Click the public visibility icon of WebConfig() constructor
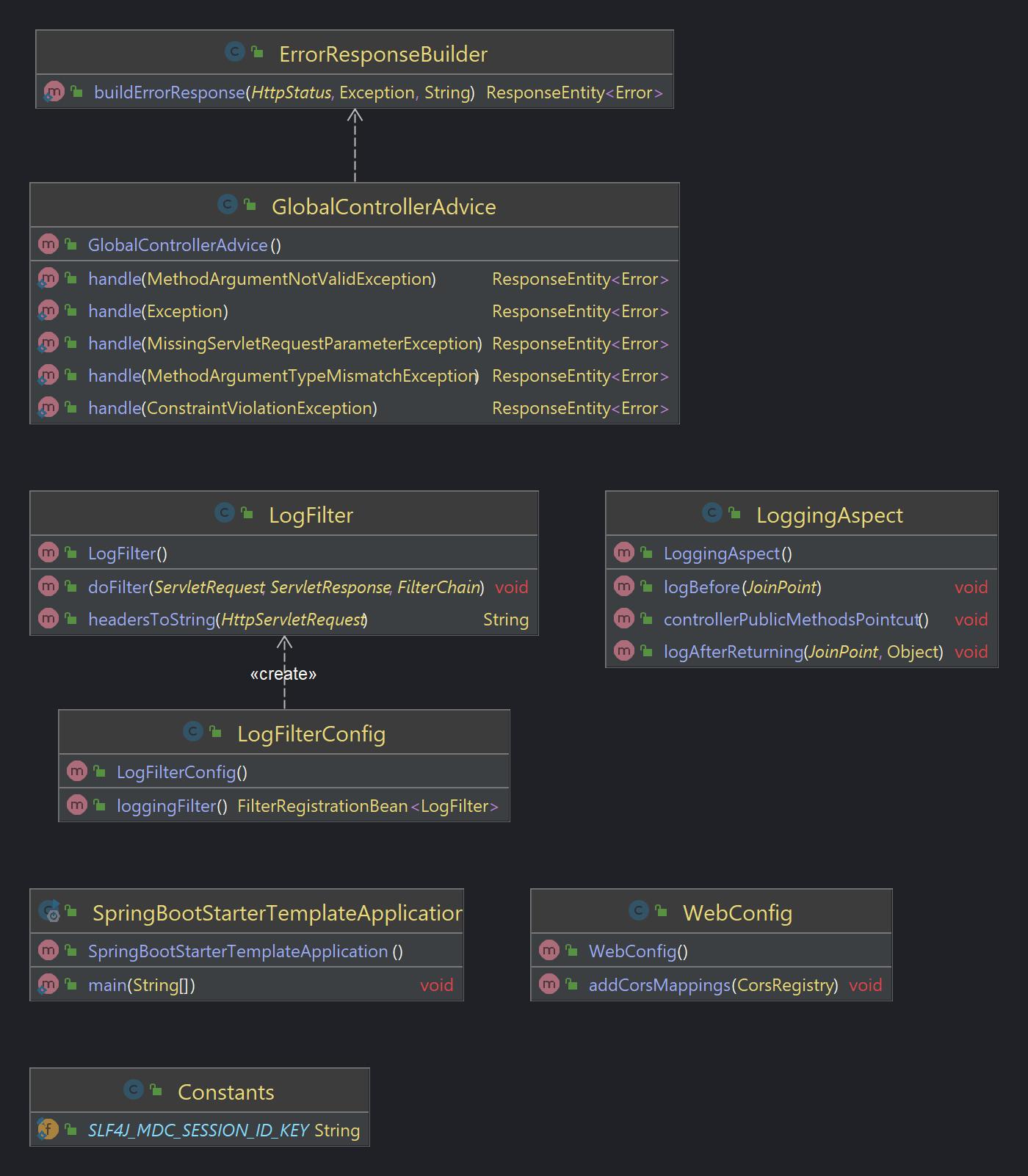This screenshot has width=1028, height=1176. coord(572,951)
